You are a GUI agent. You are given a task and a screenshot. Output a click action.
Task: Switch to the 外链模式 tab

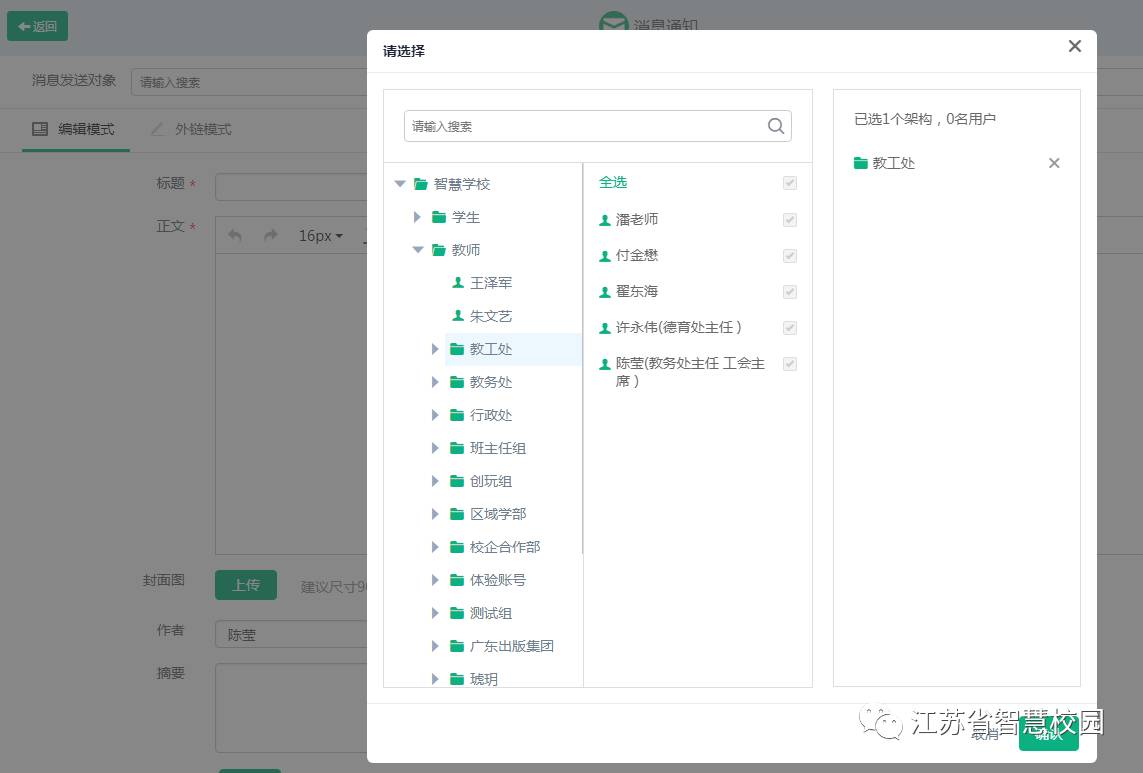click(x=192, y=130)
